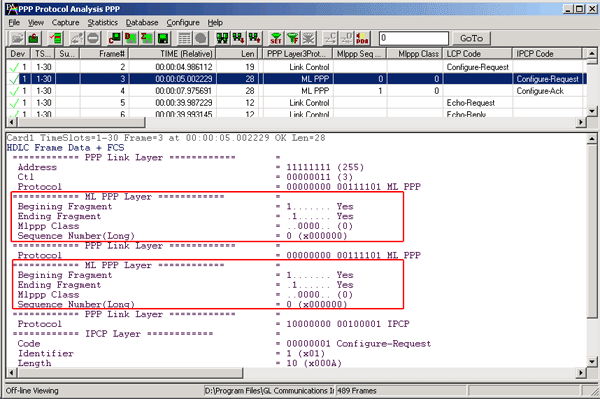The width and height of the screenshot is (600, 399).
Task: Click the decode pane scroll down arrow
Action: click(592, 362)
